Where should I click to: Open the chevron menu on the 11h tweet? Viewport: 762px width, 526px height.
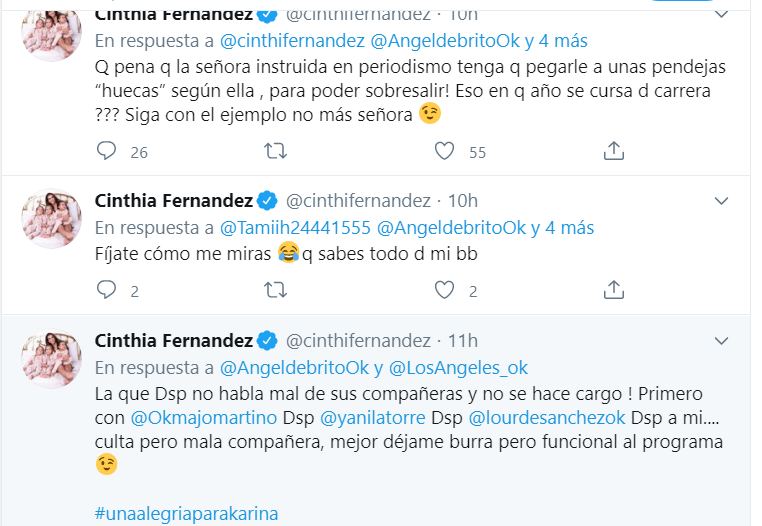click(x=721, y=340)
